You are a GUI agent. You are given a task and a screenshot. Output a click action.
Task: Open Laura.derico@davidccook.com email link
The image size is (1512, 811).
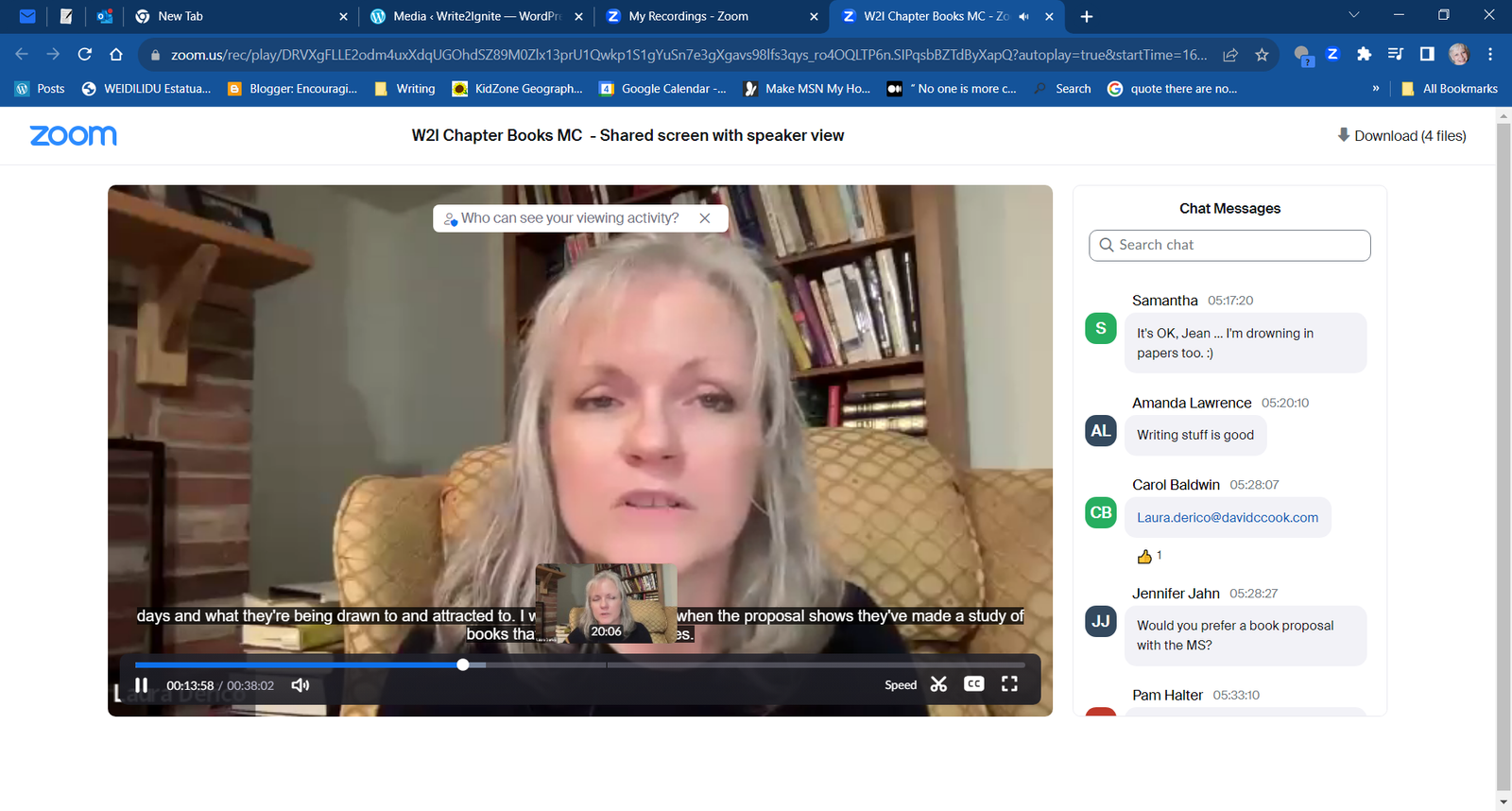pos(1227,518)
